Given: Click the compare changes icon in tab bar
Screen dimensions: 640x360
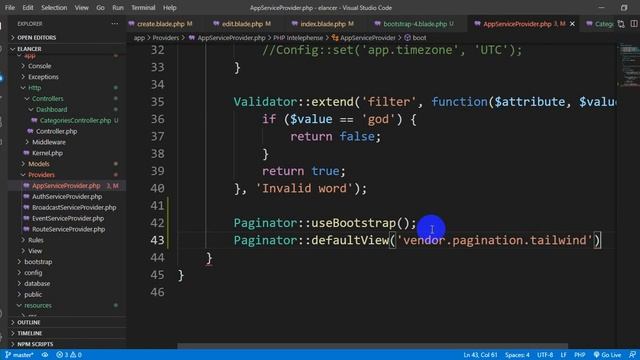Looking at the screenshot, I should pos(621,24).
